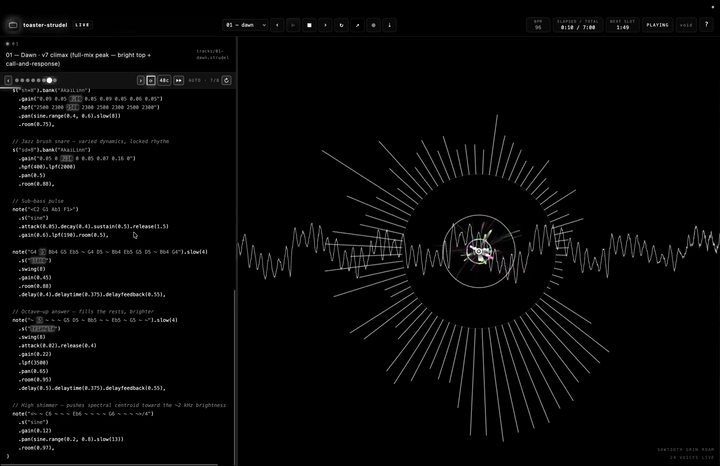
Task: Click the record dot icon in the toolbar
Action: click(373, 25)
